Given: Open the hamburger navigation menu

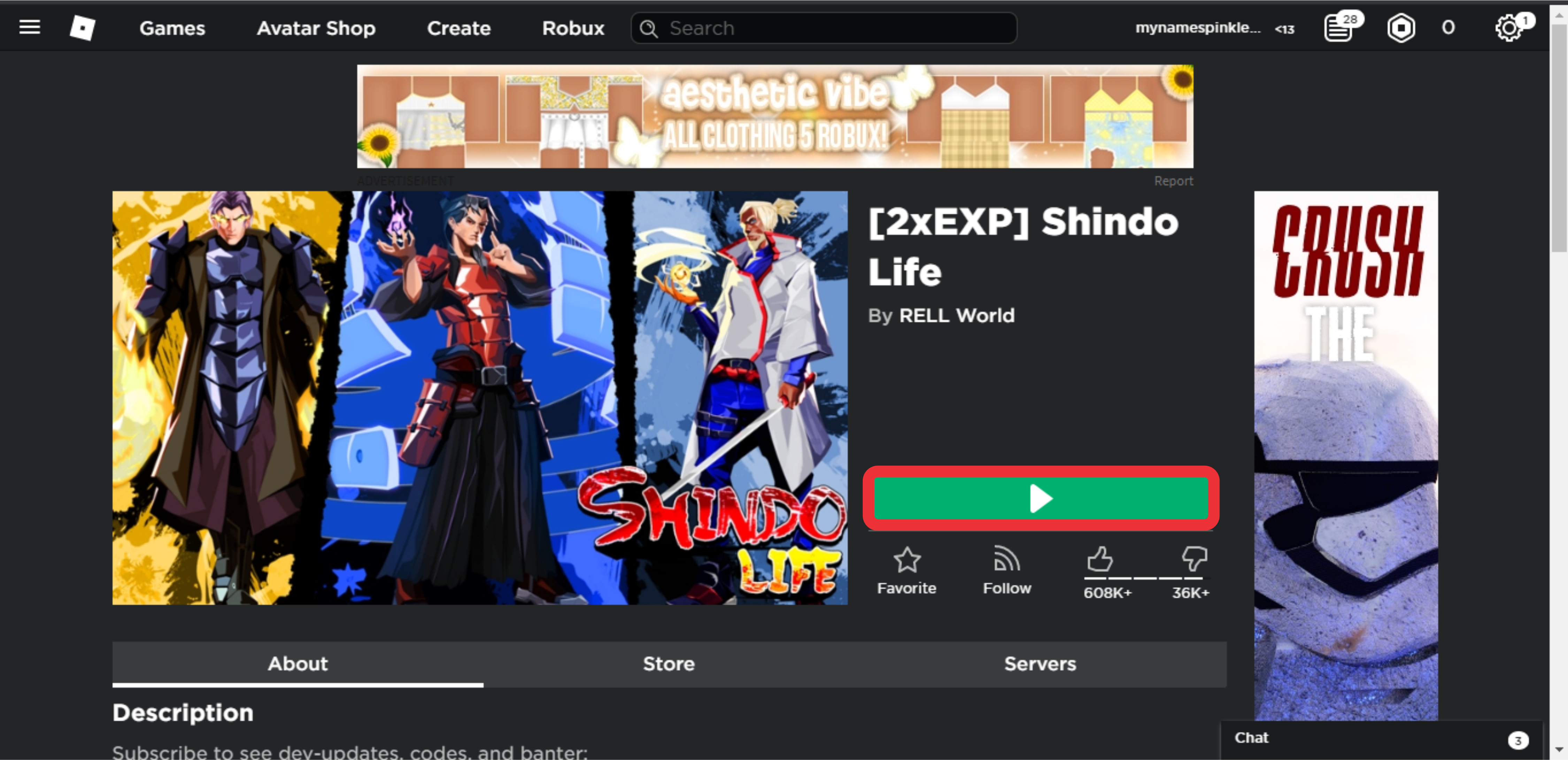Looking at the screenshot, I should pyautogui.click(x=29, y=28).
